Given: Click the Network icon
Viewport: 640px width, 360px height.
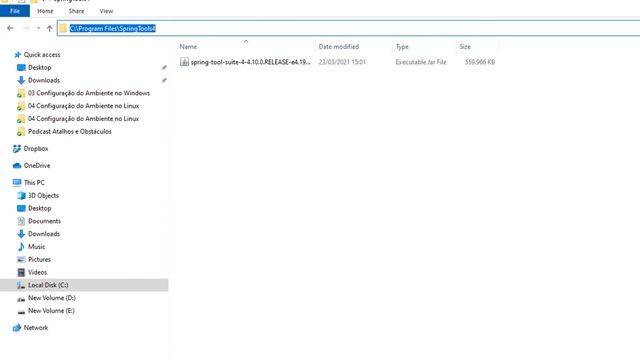Looking at the screenshot, I should pyautogui.click(x=17, y=328).
